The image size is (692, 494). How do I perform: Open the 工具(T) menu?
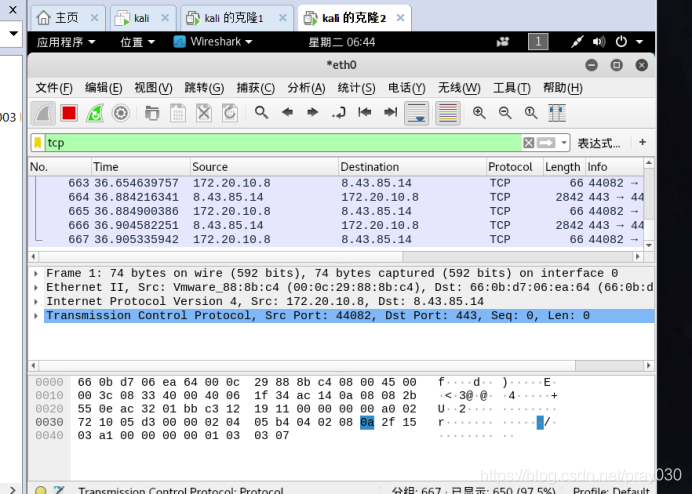pyautogui.click(x=512, y=88)
